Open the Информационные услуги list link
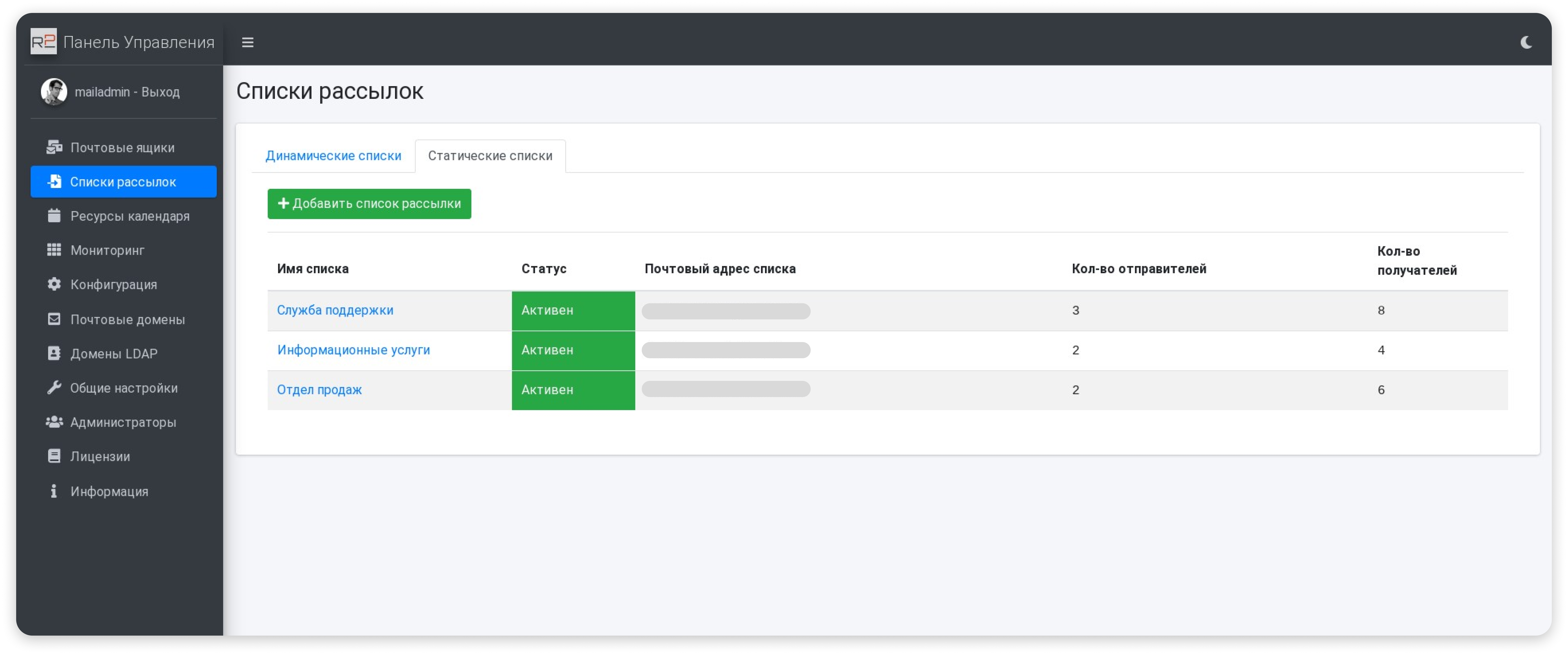Viewport: 1568px width, 655px height. click(354, 350)
